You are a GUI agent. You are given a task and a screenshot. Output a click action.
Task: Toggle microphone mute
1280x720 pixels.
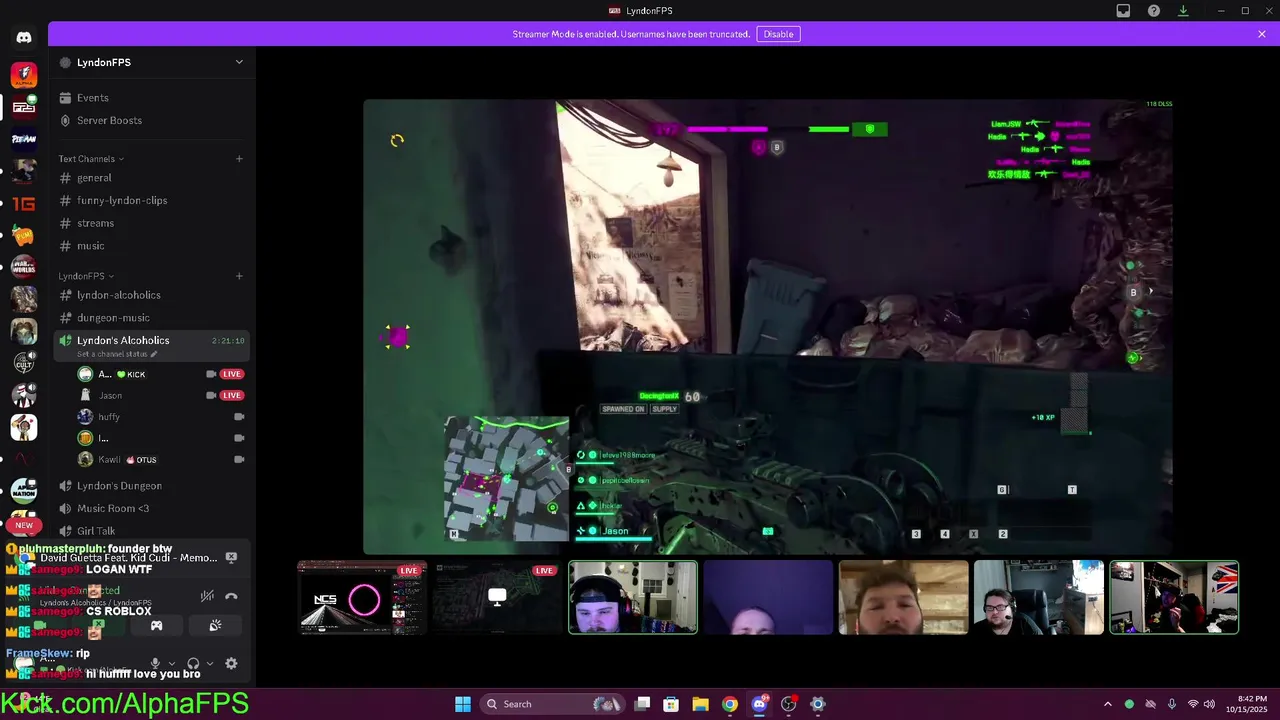[x=154, y=663]
